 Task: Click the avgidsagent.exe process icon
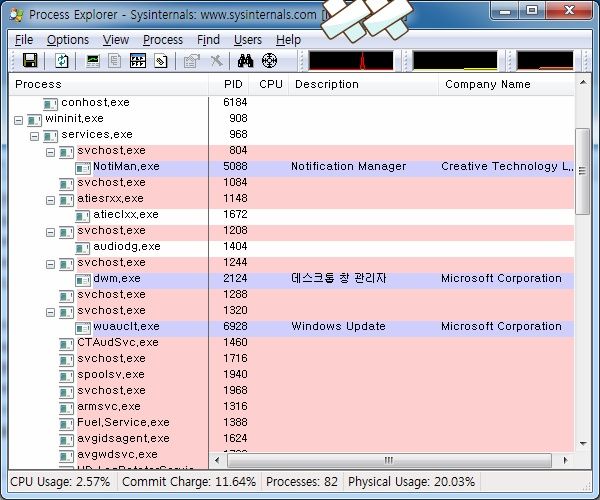coord(66,440)
